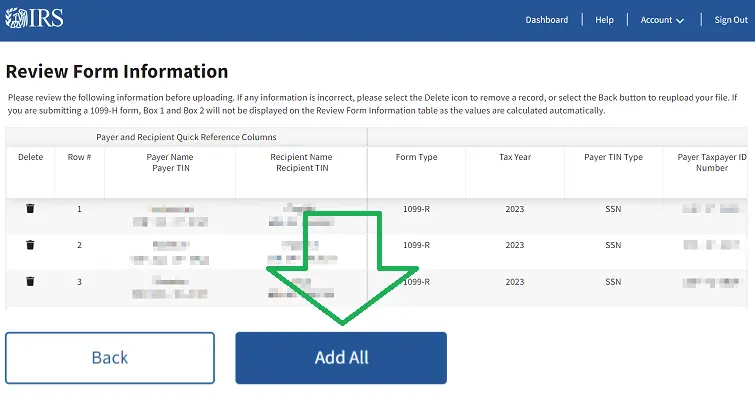Image resolution: width=755 pixels, height=400 pixels.
Task: Expand the Account dropdown menu
Action: [662, 20]
